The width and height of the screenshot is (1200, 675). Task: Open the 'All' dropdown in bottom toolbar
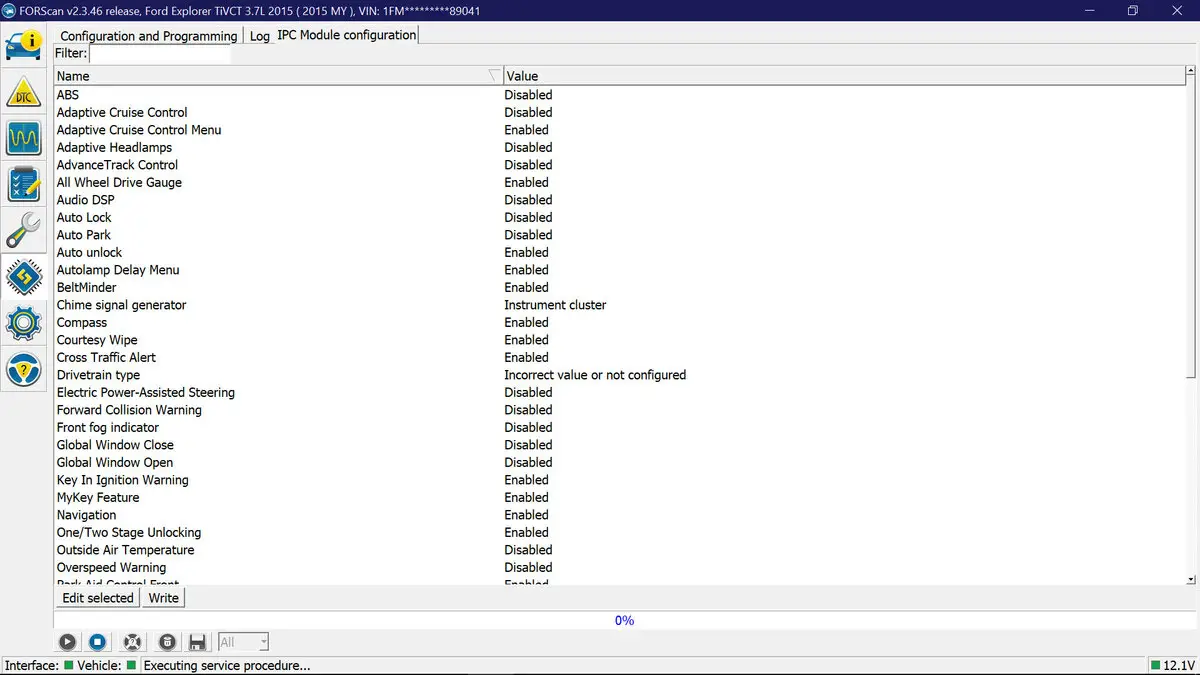pos(243,642)
